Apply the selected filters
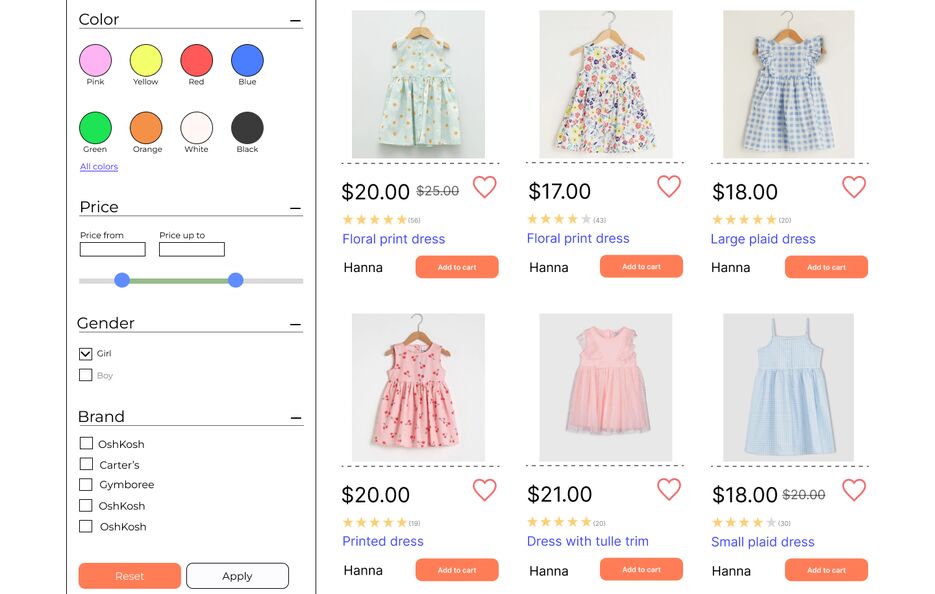 pos(237,576)
